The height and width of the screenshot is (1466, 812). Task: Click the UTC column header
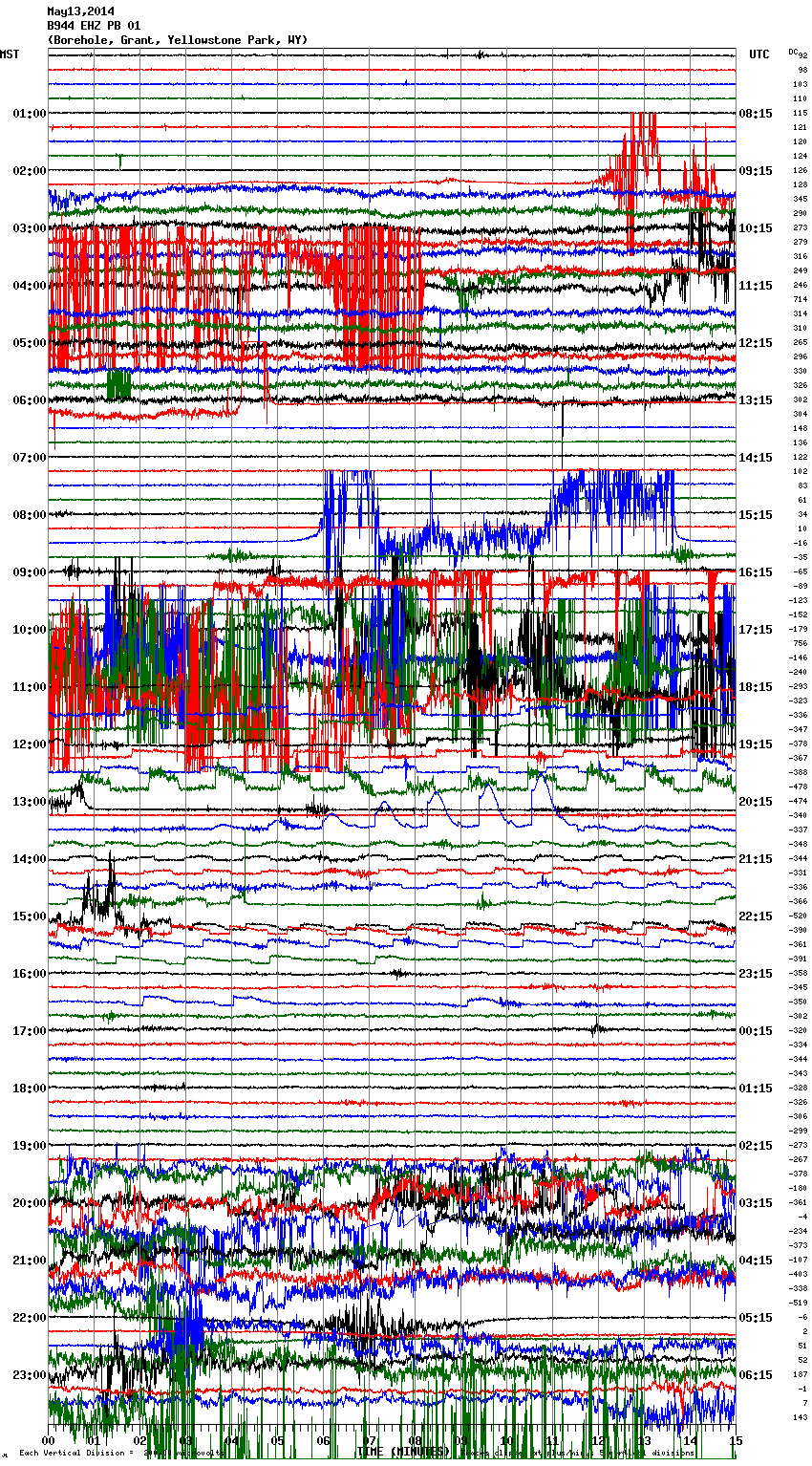759,54
